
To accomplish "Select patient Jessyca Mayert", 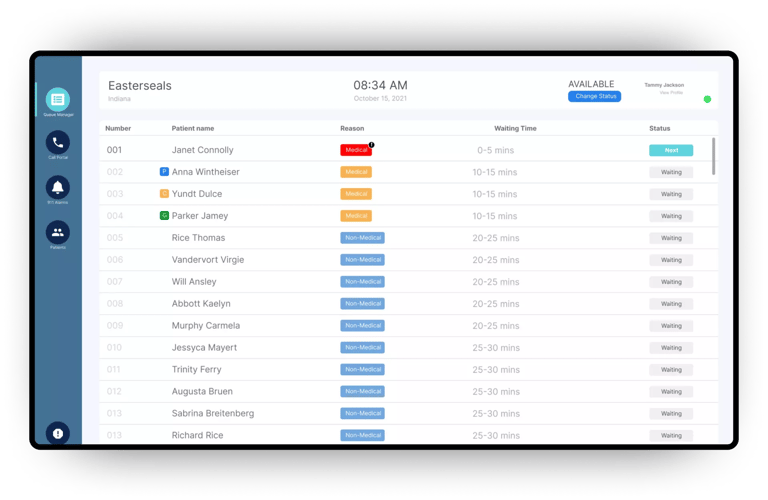I will click(x=204, y=348).
